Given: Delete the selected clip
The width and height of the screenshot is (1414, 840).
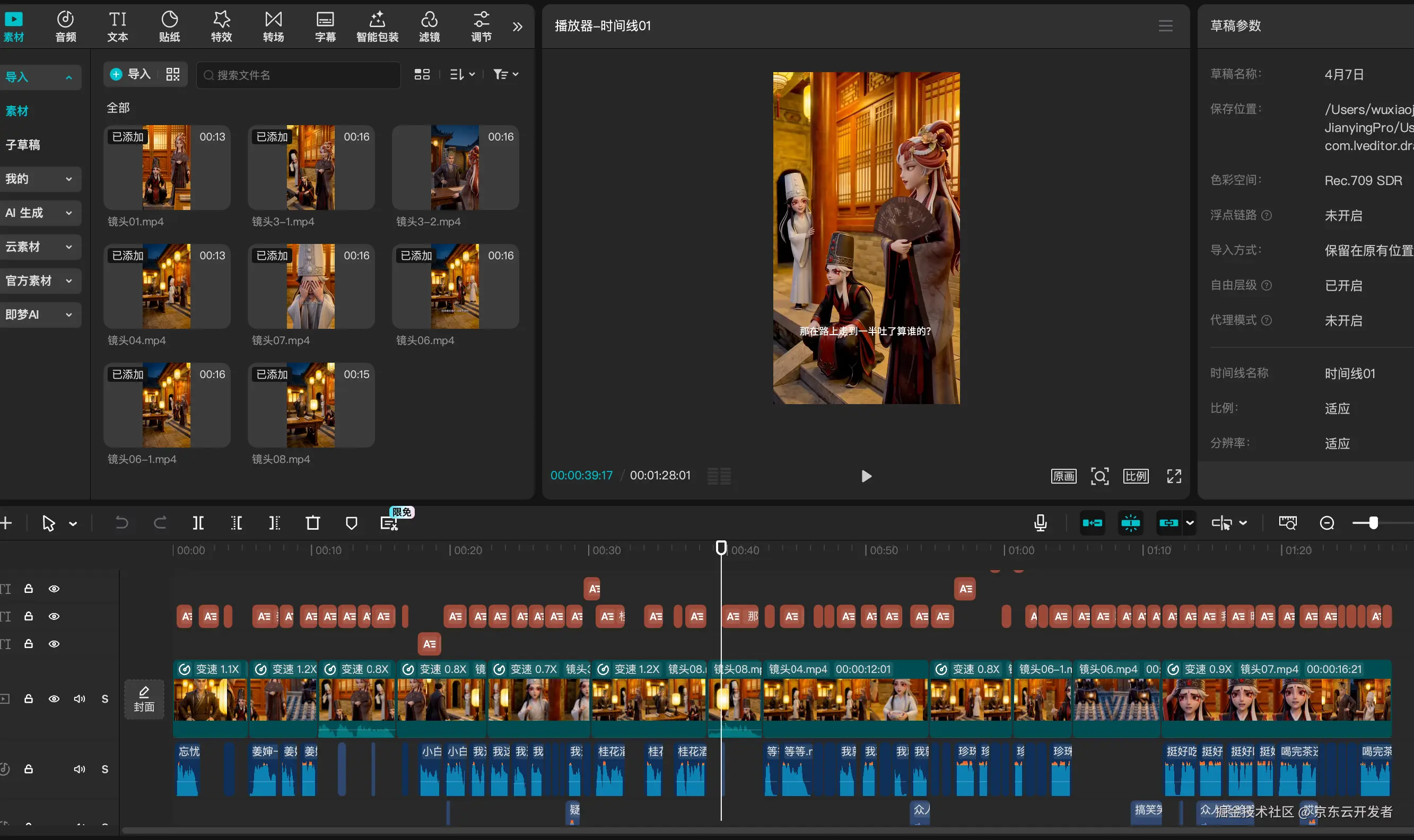Looking at the screenshot, I should (x=313, y=522).
